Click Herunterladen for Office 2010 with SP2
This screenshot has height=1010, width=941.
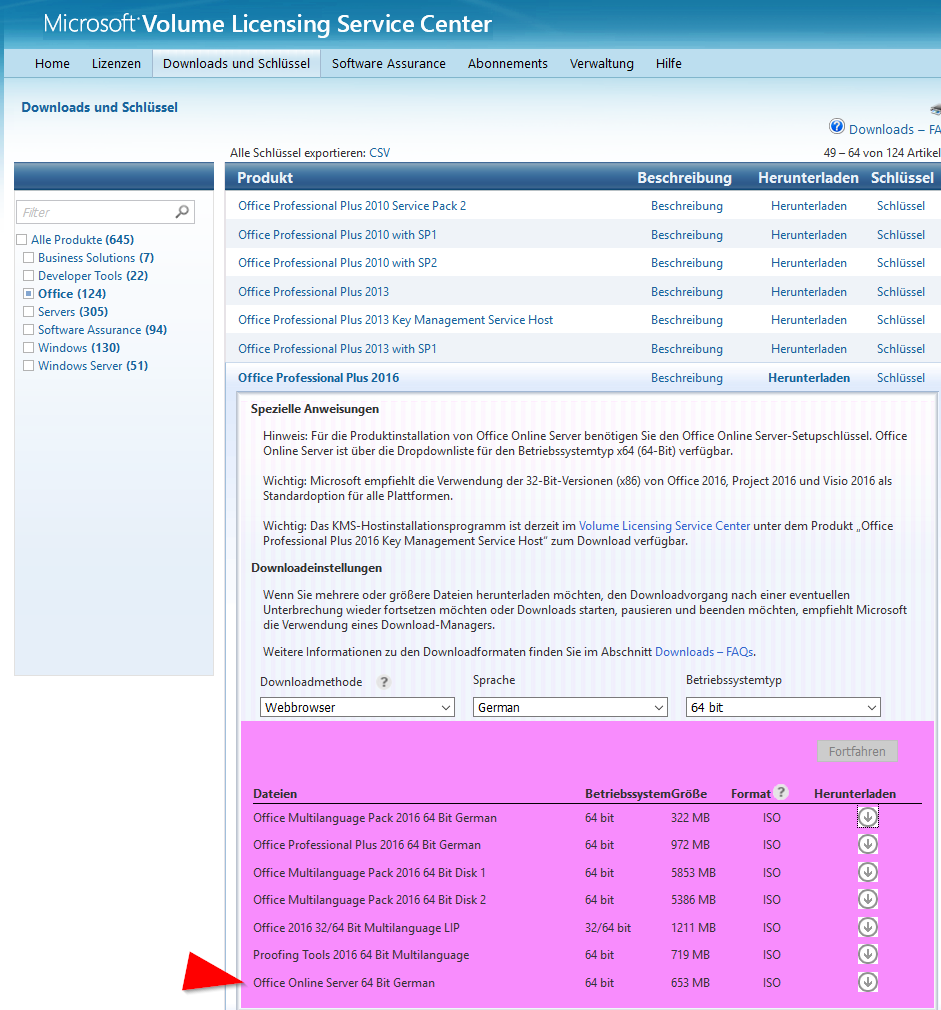(x=809, y=263)
